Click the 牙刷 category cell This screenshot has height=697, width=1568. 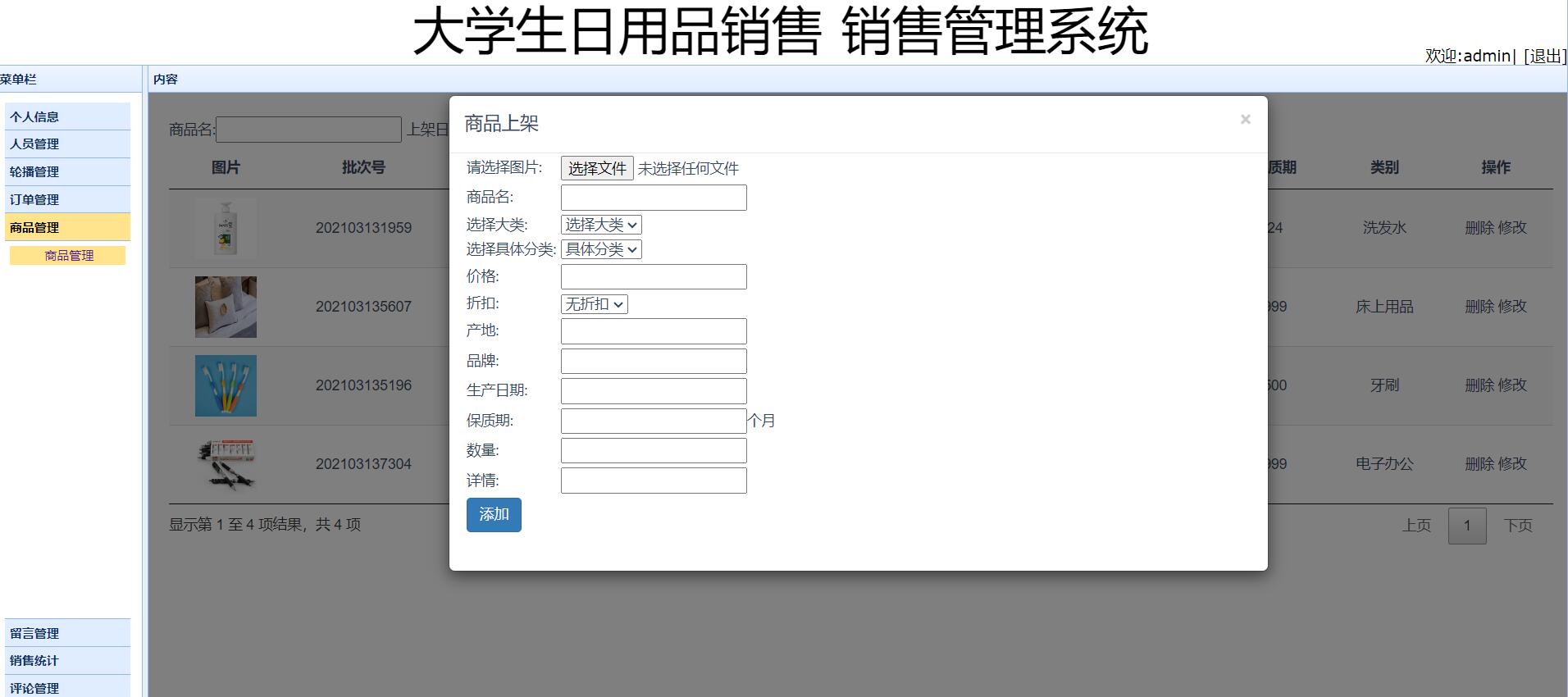click(1384, 385)
